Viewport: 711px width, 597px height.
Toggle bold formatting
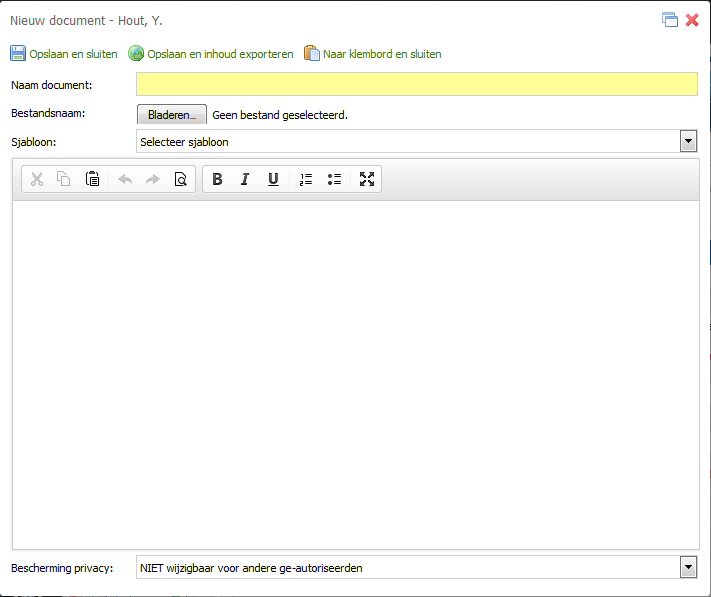pyautogui.click(x=217, y=179)
